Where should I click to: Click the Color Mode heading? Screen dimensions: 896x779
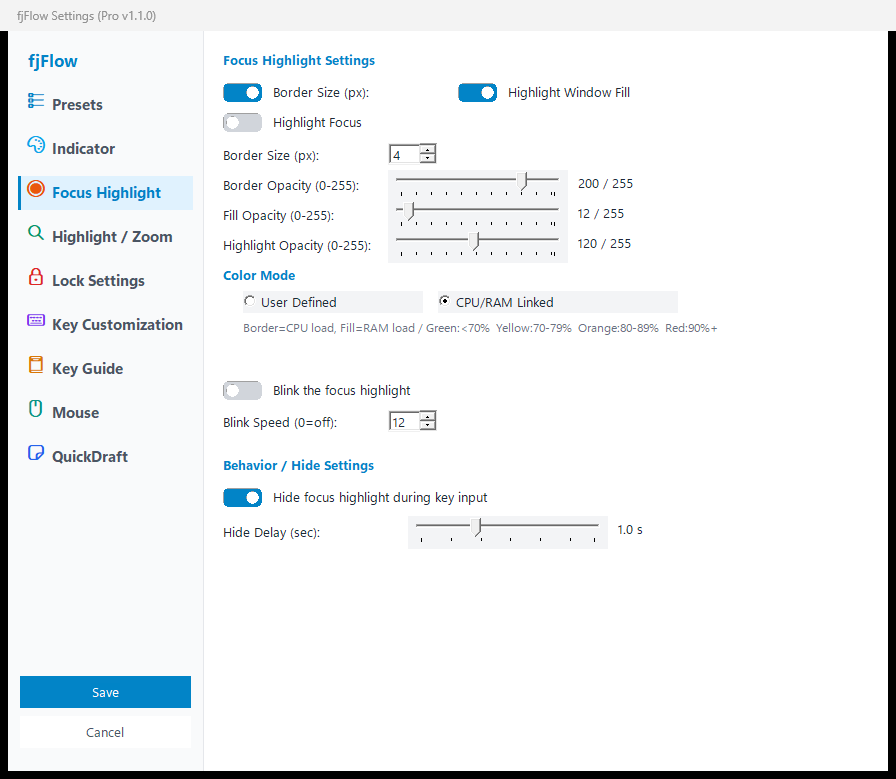259,275
